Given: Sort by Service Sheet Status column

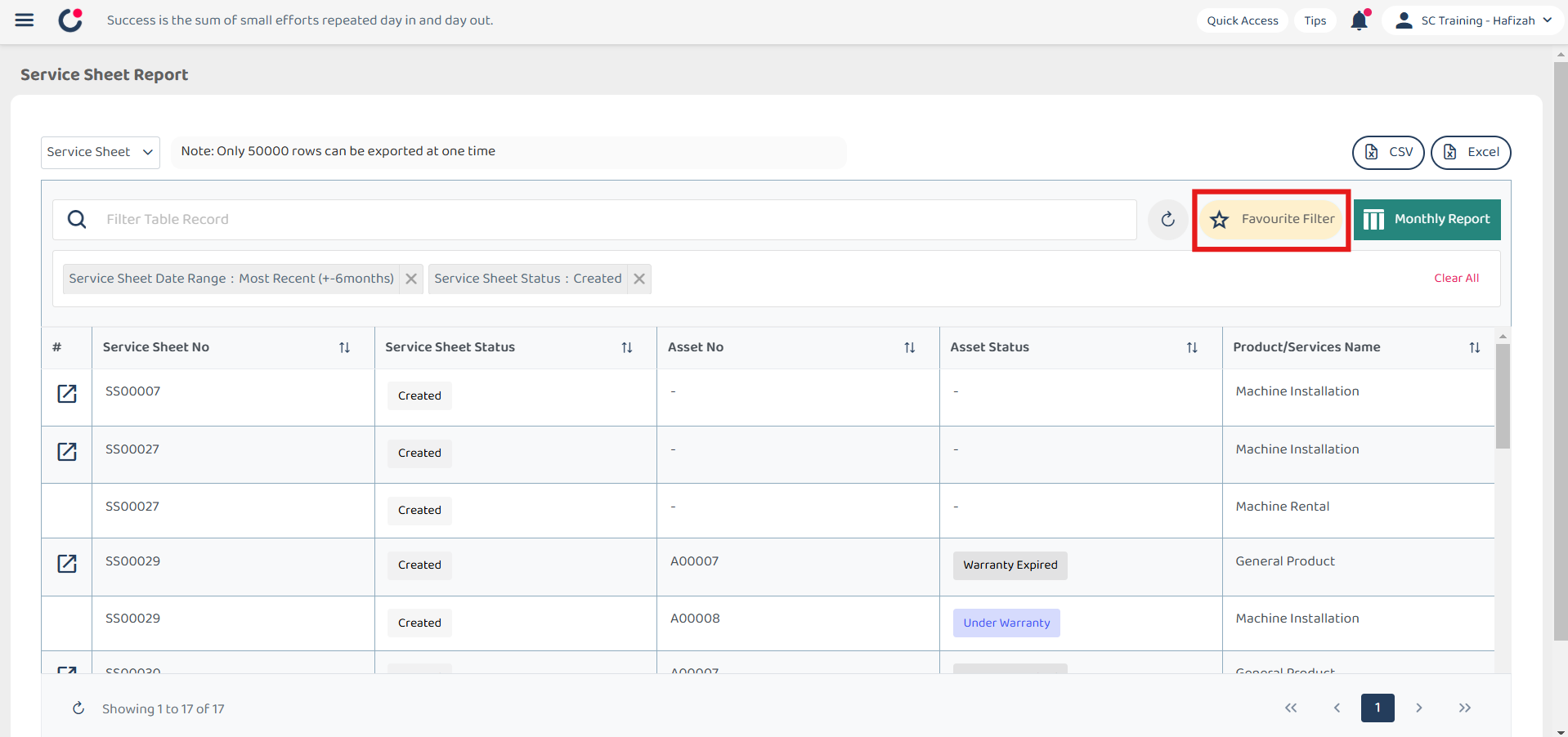Looking at the screenshot, I should 627,347.
